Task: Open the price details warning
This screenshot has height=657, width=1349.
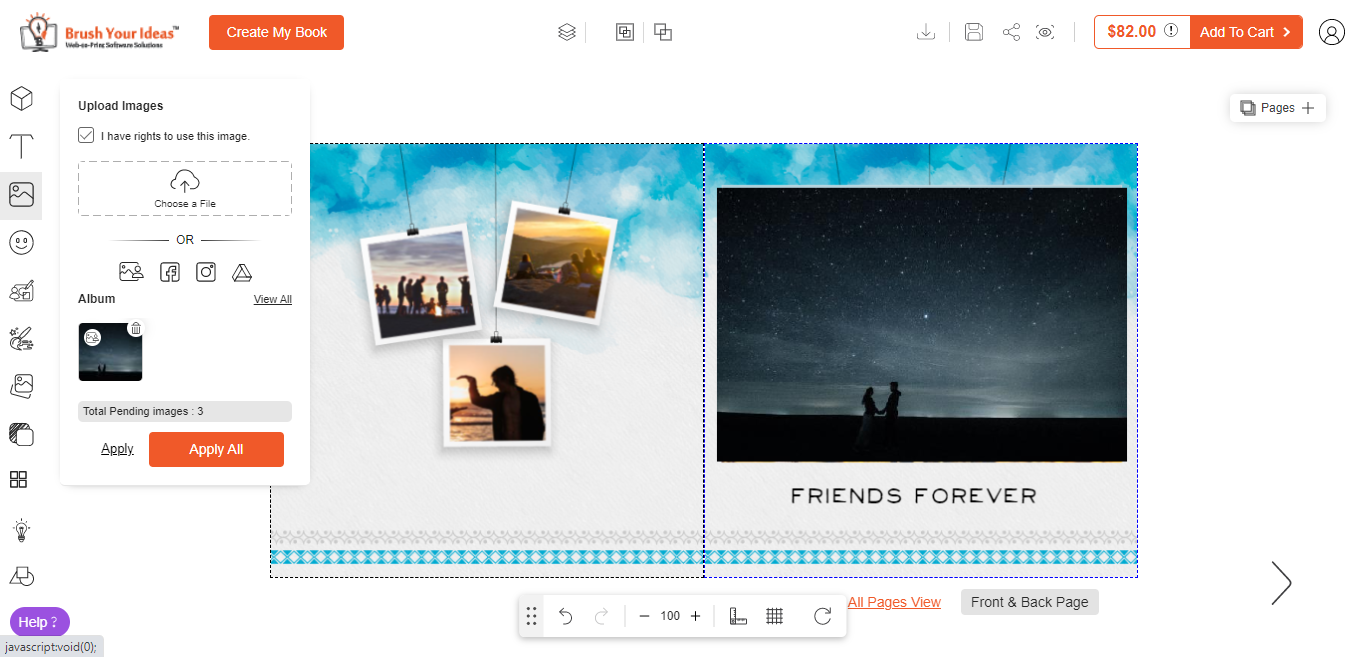Action: click(x=1169, y=31)
